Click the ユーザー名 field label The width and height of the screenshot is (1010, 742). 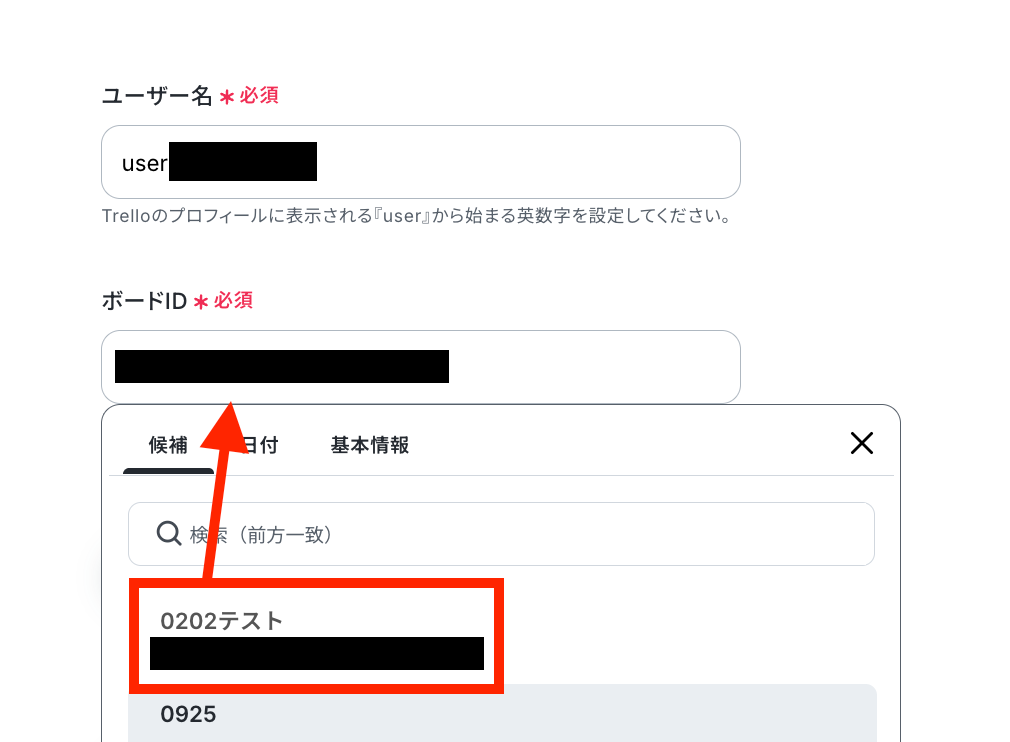tap(157, 96)
